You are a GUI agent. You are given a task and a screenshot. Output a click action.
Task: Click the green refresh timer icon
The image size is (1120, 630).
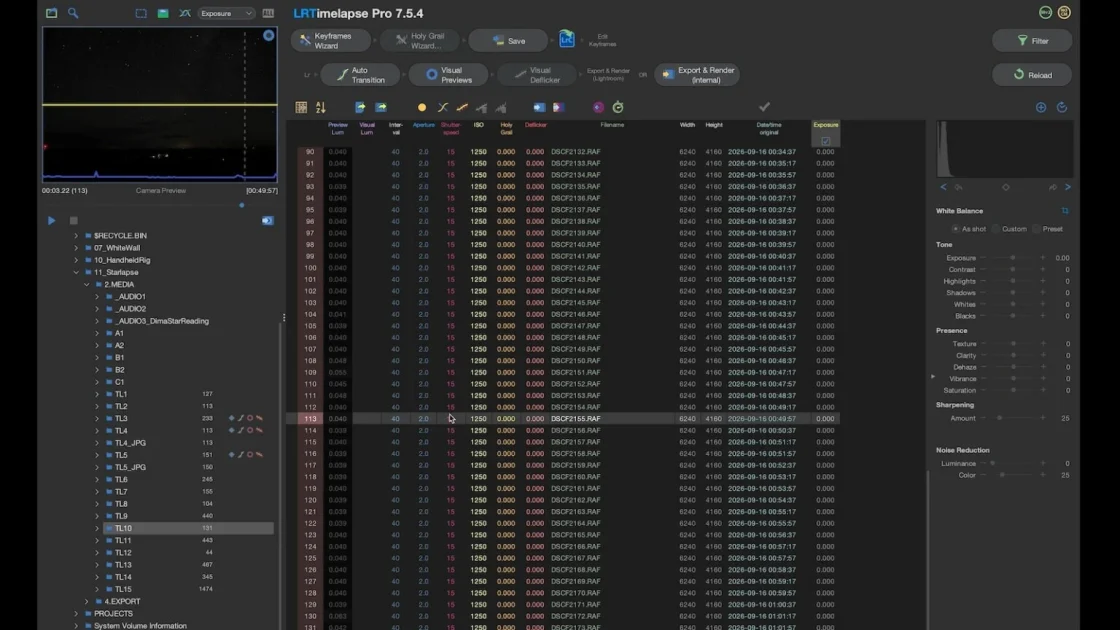618,107
